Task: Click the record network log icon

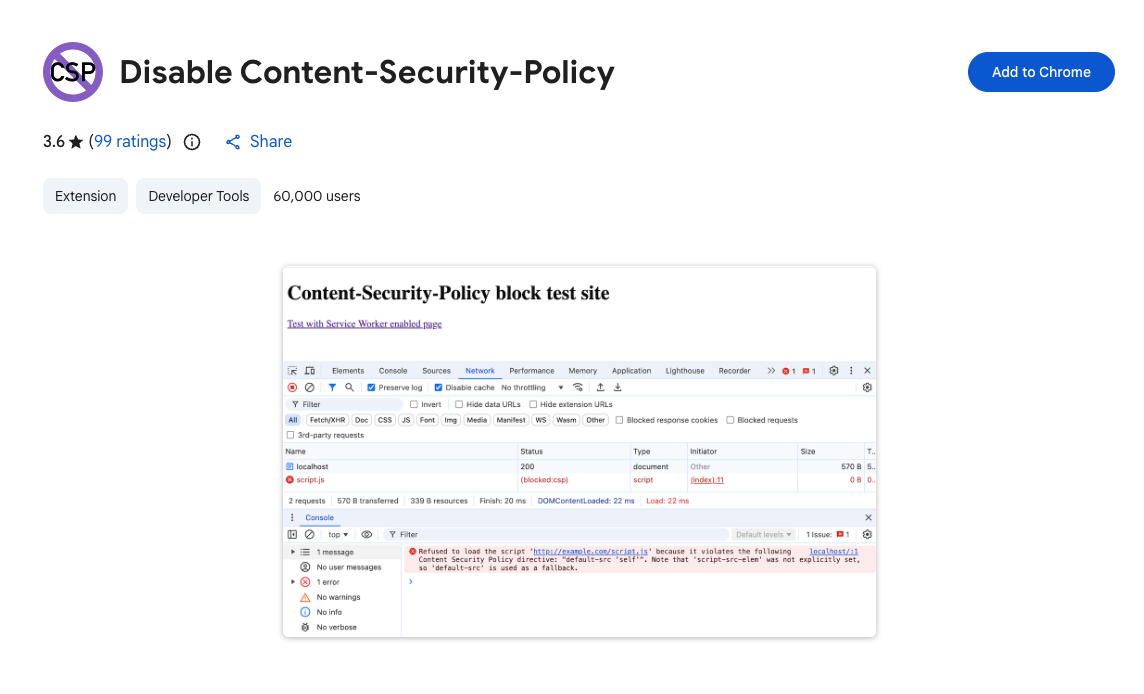Action: tap(292, 387)
